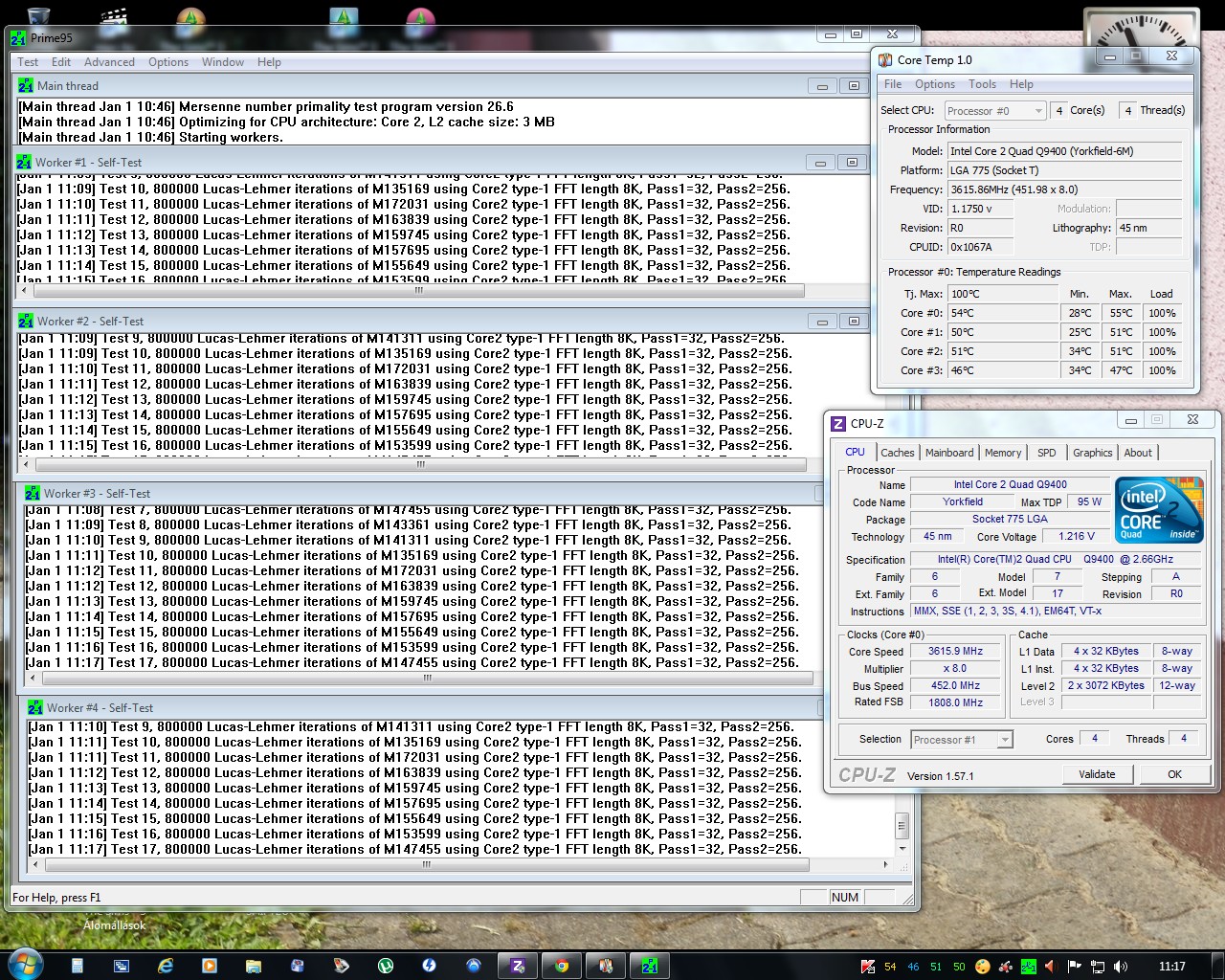This screenshot has height=980, width=1225.
Task: Switch to CPU-Z via its taskbar button
Action: click(x=518, y=966)
